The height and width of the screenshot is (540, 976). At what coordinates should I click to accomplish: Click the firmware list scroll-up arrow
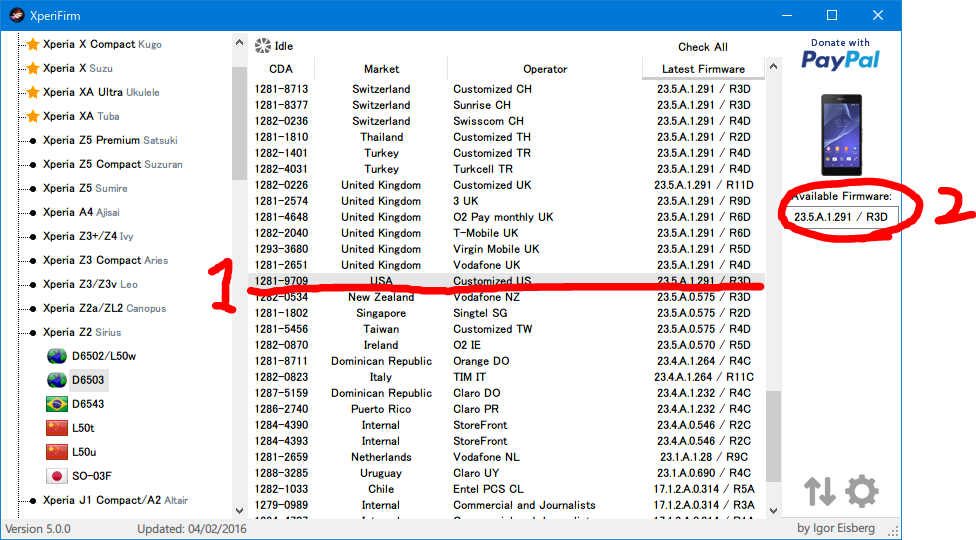[773, 66]
